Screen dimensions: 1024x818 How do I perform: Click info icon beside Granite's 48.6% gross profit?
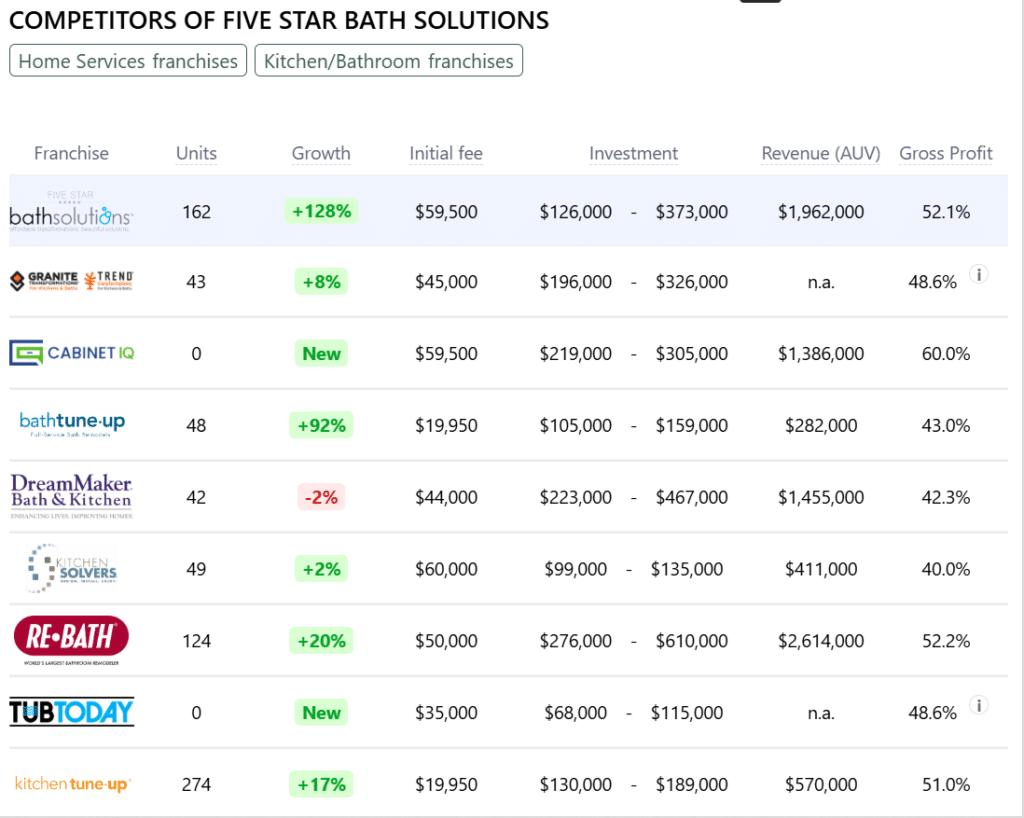click(978, 274)
